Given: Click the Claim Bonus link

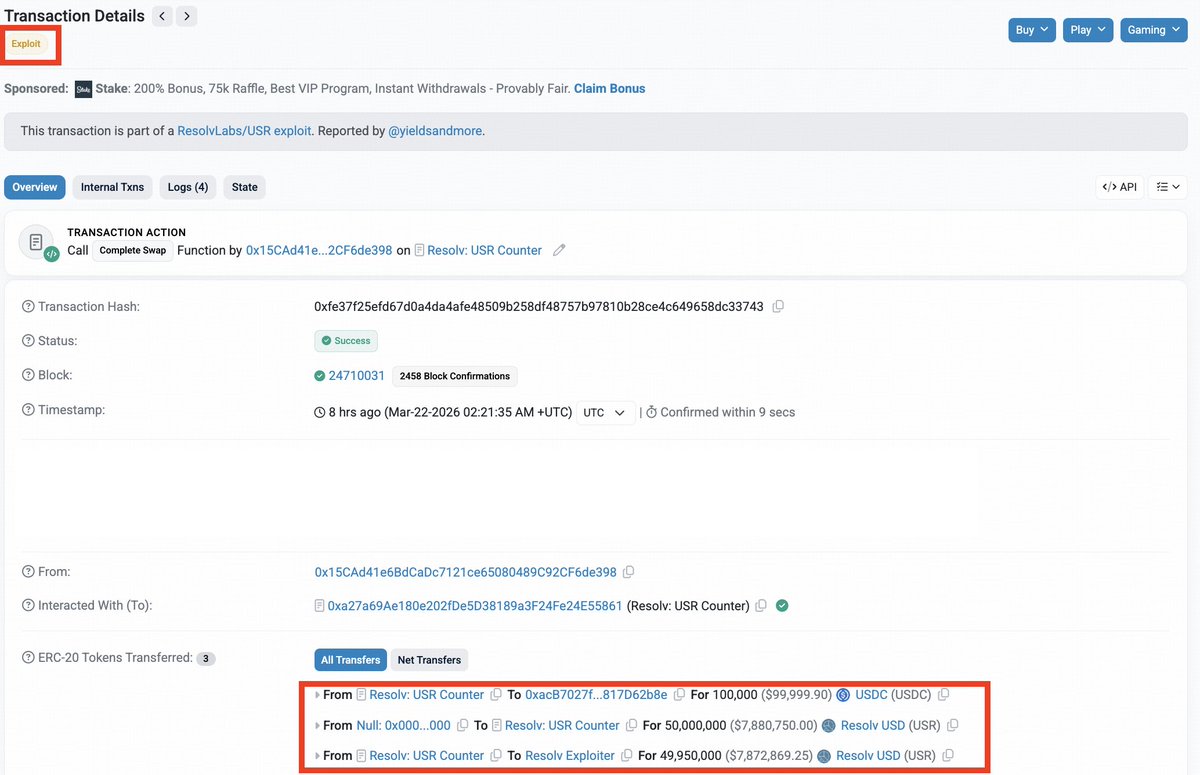Looking at the screenshot, I should (x=609, y=88).
